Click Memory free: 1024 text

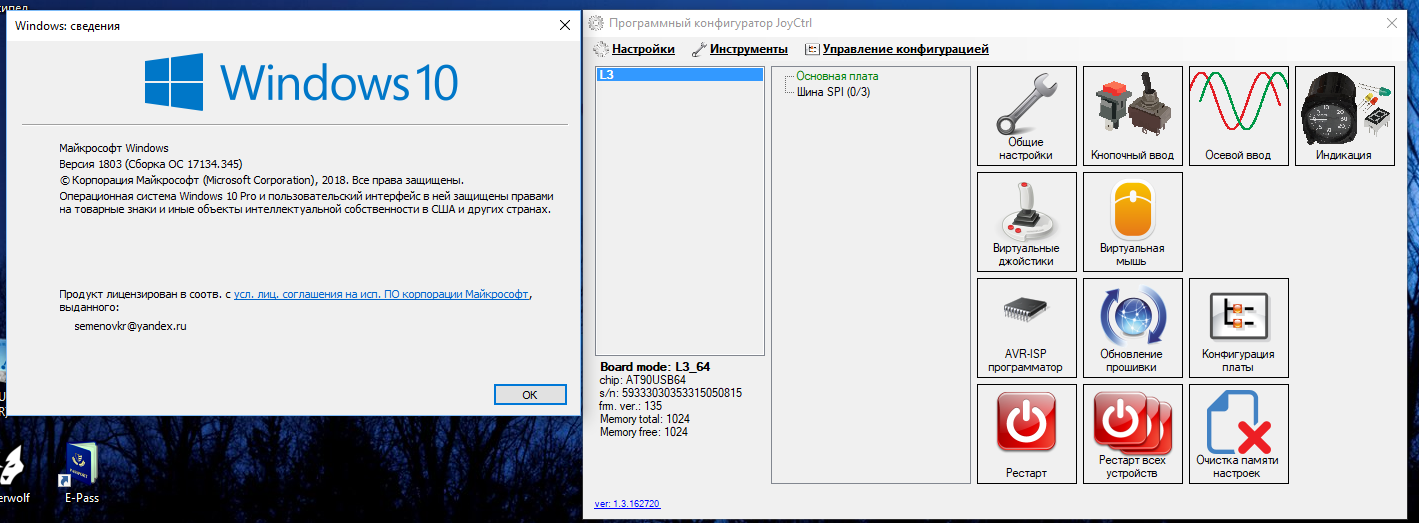pos(644,432)
